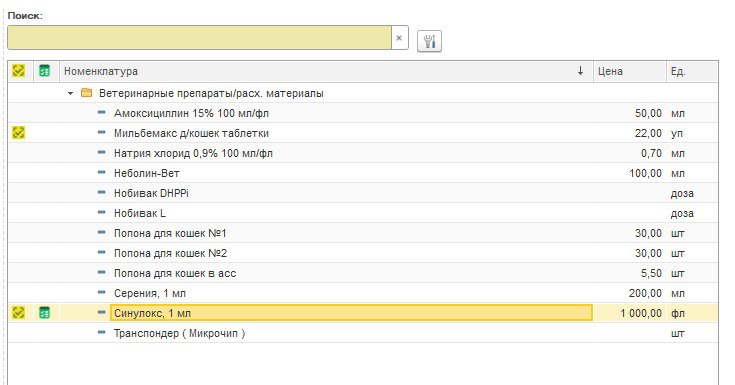Toggle yellow check mark on Синулокс row
735x385 pixels.
[18, 312]
